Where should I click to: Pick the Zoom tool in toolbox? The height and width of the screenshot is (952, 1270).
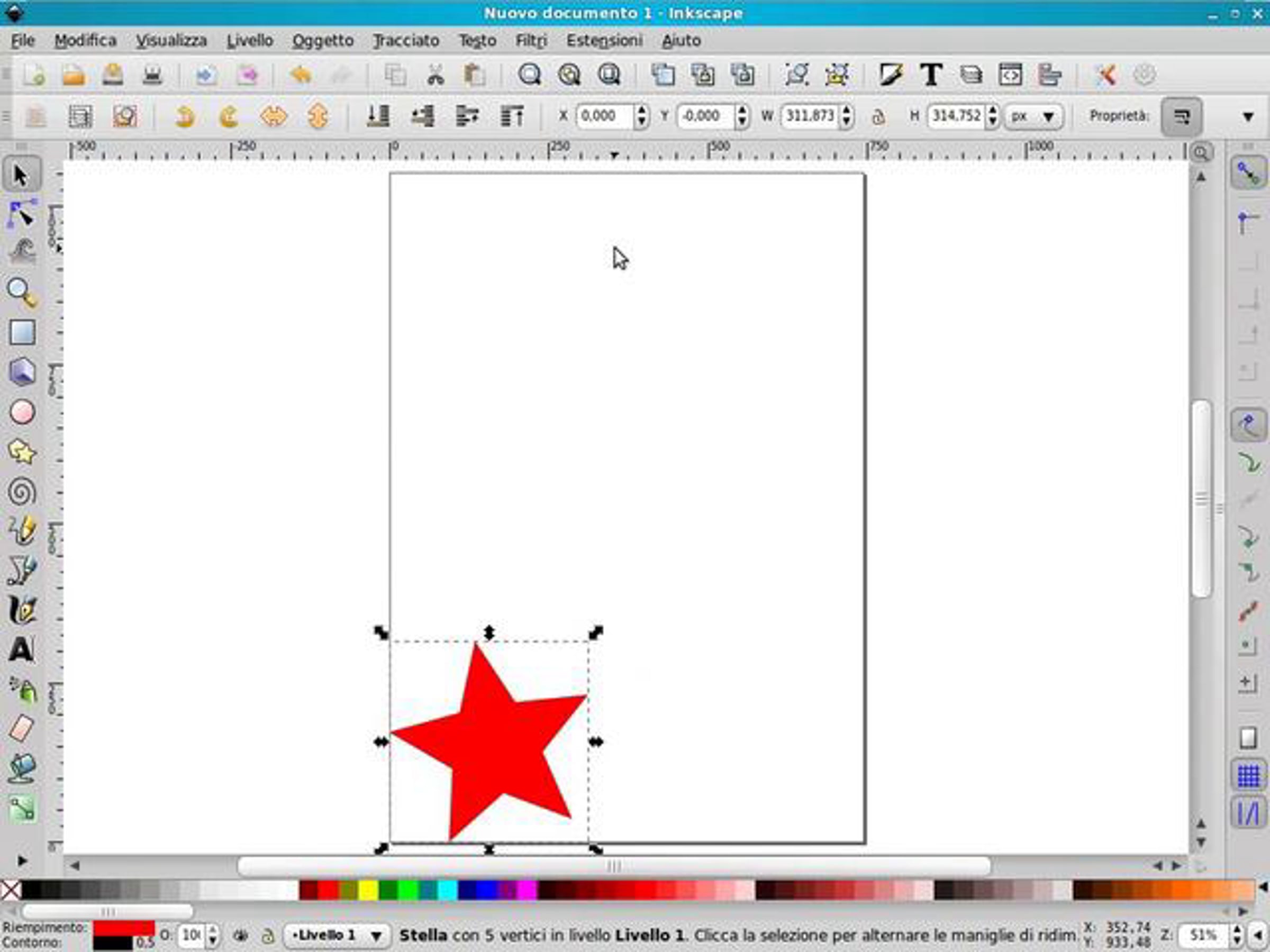[x=22, y=292]
